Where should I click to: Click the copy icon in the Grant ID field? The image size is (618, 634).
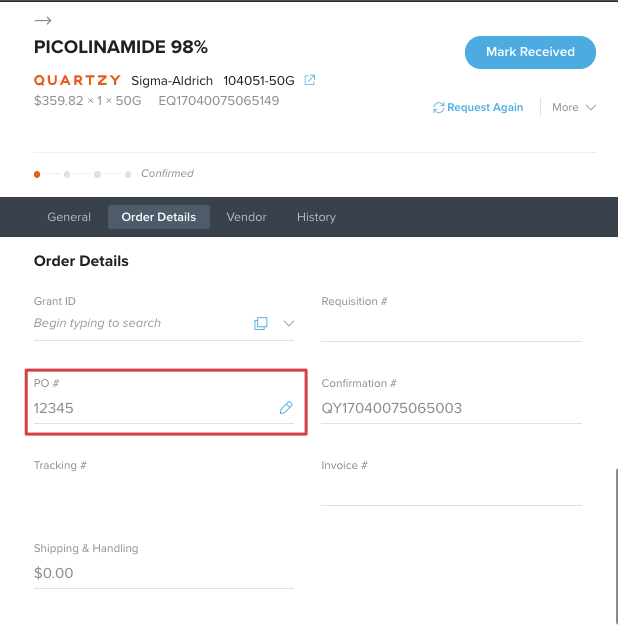click(x=260, y=323)
